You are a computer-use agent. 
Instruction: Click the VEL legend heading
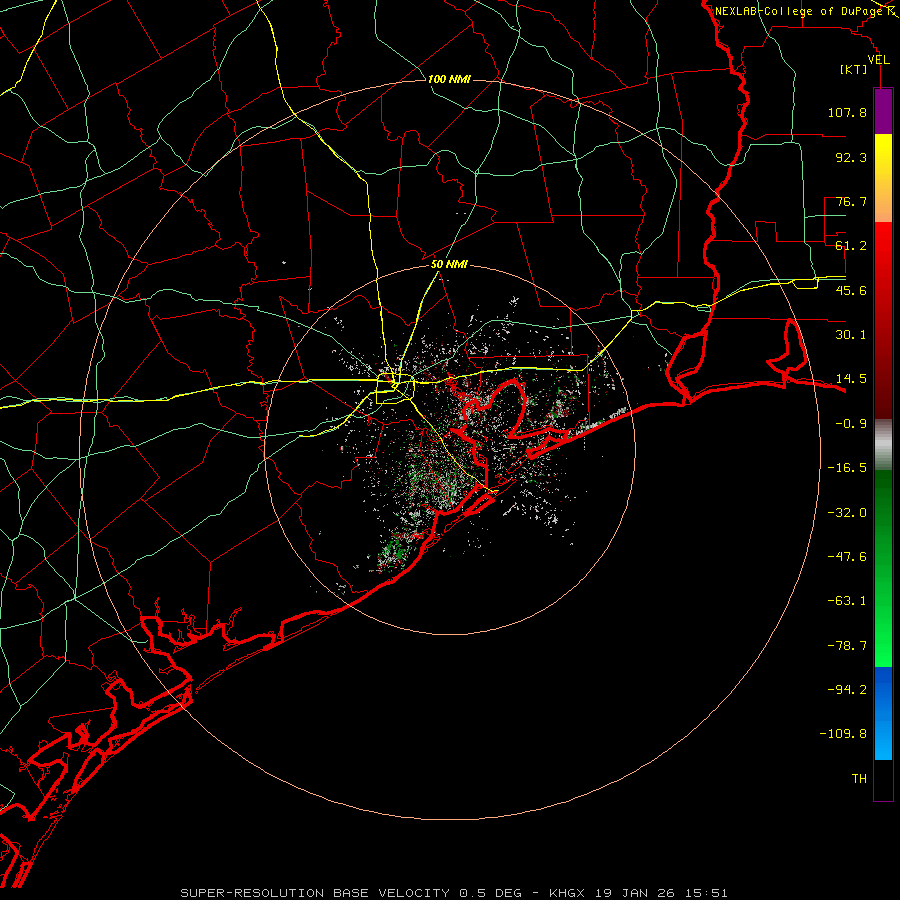[x=878, y=60]
